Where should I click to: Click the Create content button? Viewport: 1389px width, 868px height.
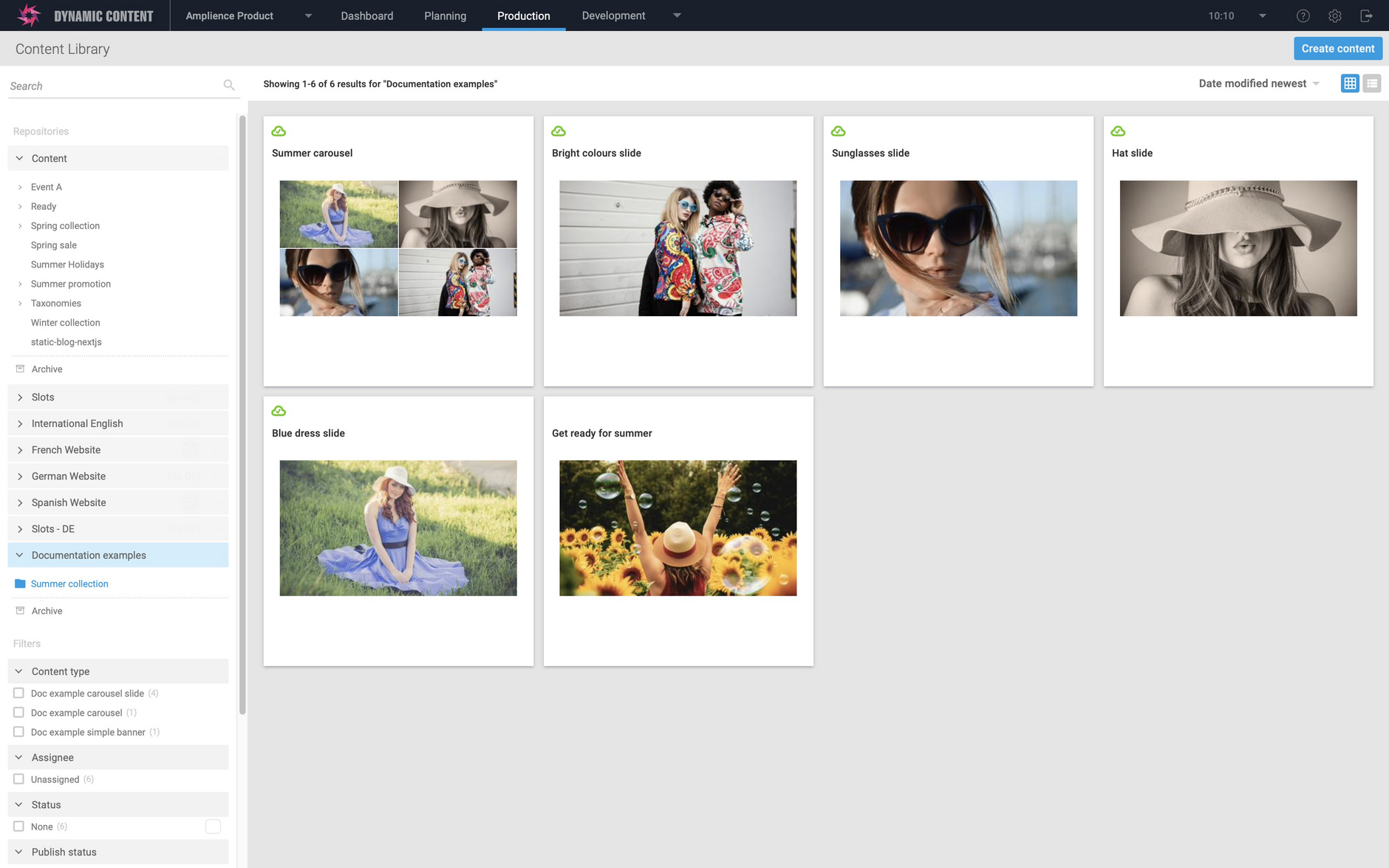click(x=1337, y=48)
